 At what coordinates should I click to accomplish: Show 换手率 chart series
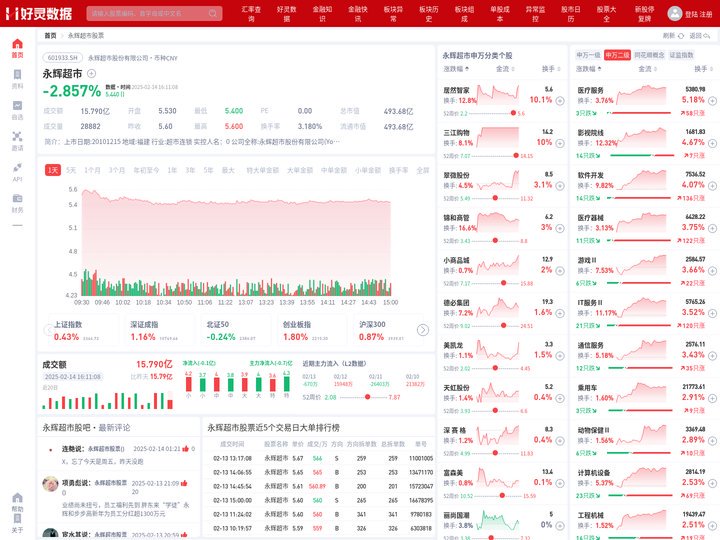398,170
